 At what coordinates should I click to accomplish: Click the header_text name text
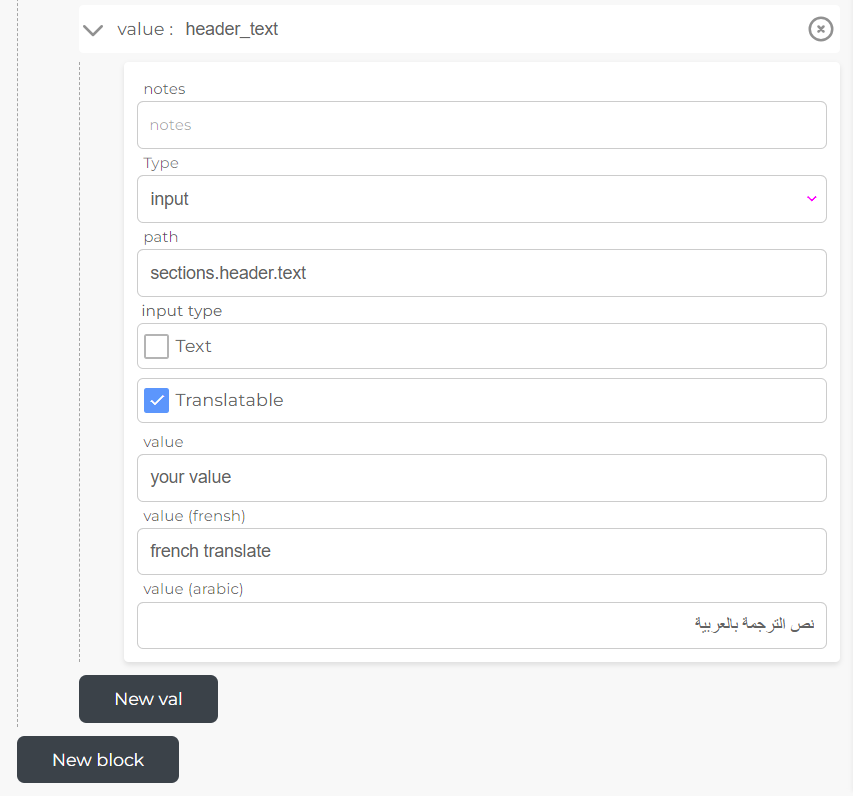coord(232,29)
